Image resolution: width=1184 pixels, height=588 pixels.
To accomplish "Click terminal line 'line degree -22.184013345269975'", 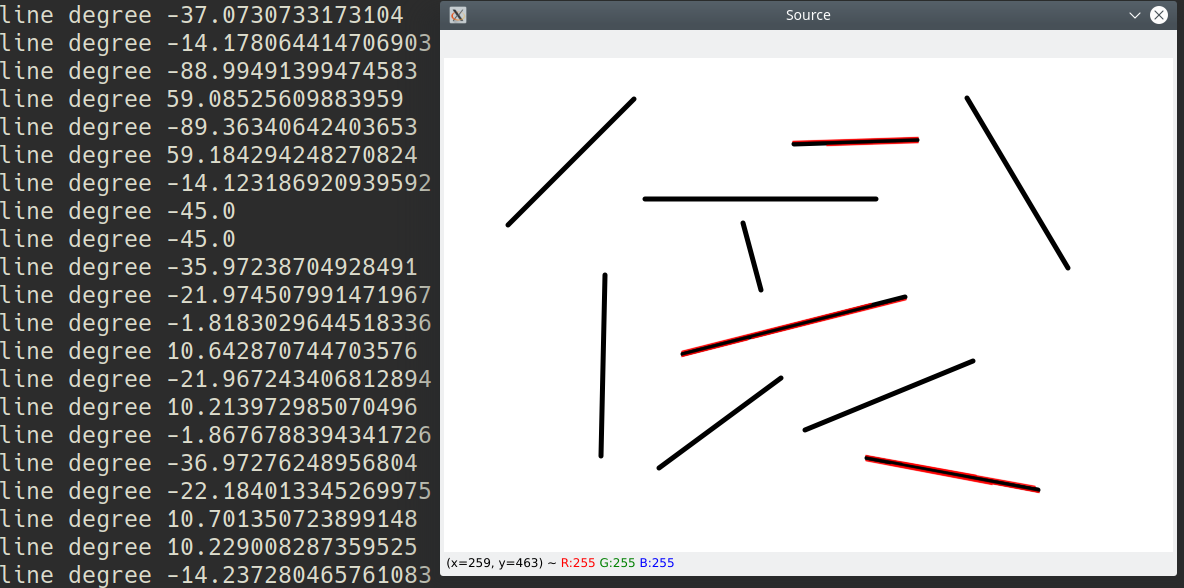I will coord(215,491).
